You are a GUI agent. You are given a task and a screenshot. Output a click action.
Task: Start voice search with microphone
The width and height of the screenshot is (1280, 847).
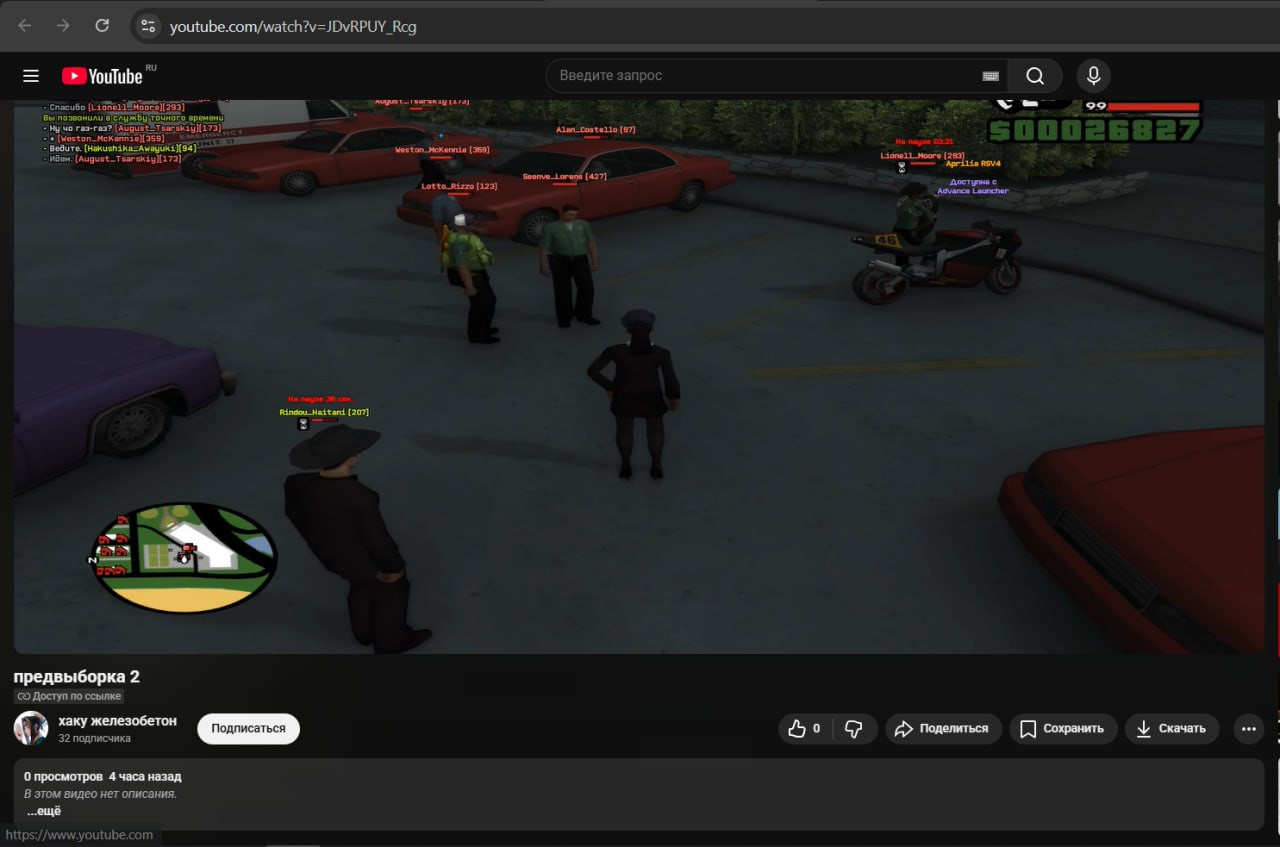pyautogui.click(x=1093, y=76)
